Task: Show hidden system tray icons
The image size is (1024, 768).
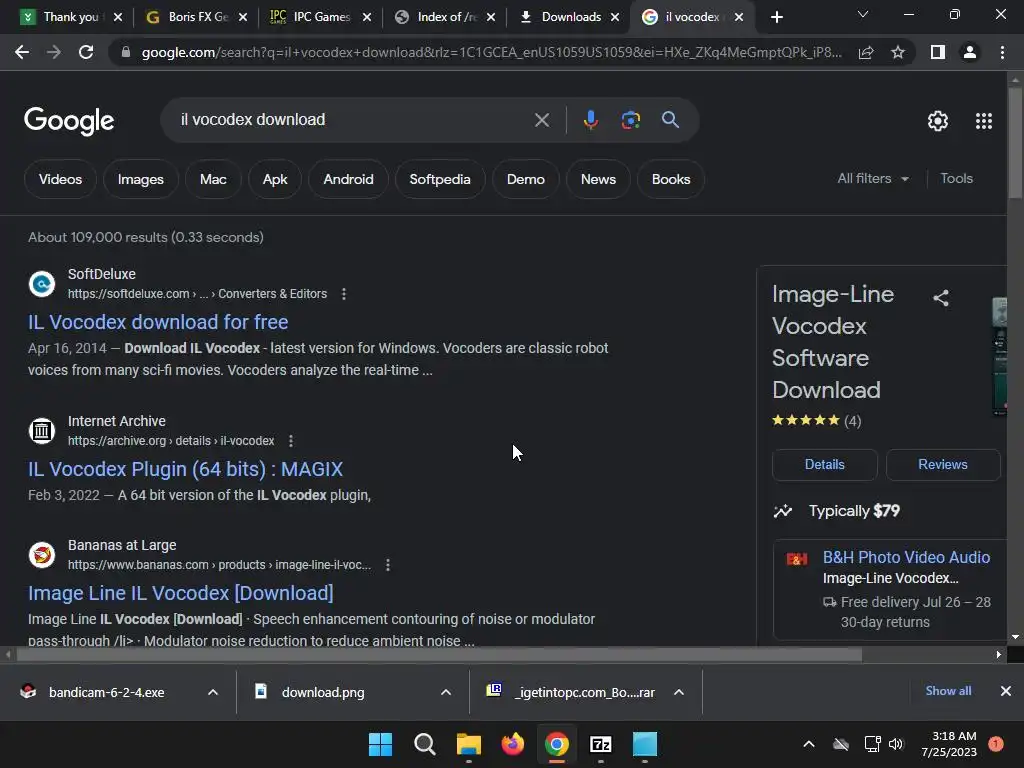Action: click(808, 744)
